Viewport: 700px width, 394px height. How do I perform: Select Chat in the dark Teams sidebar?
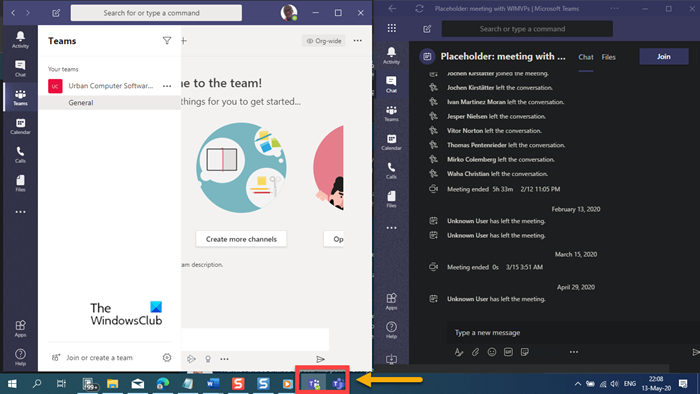pyautogui.click(x=391, y=84)
